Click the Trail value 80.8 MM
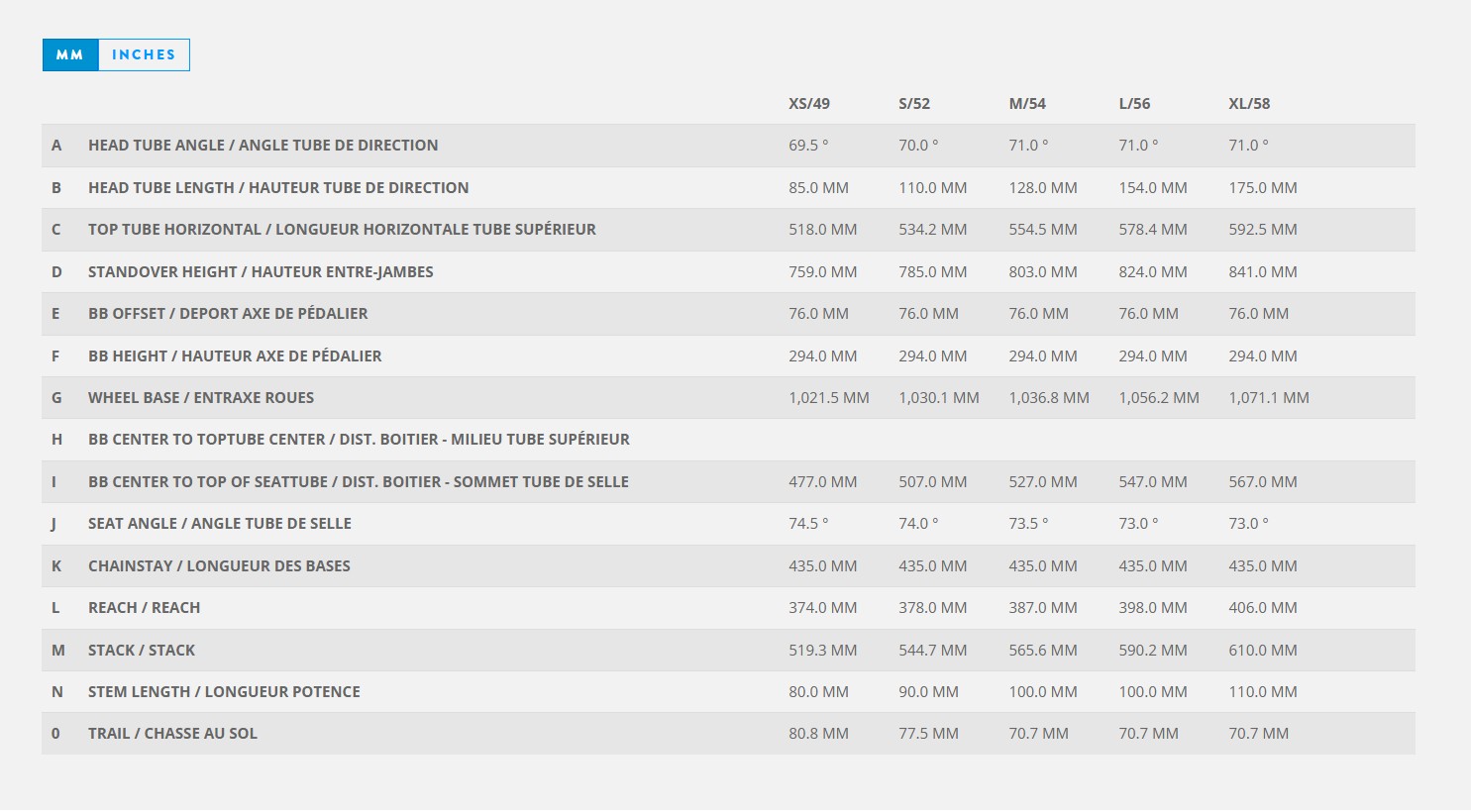Image resolution: width=1471 pixels, height=812 pixels. [818, 734]
